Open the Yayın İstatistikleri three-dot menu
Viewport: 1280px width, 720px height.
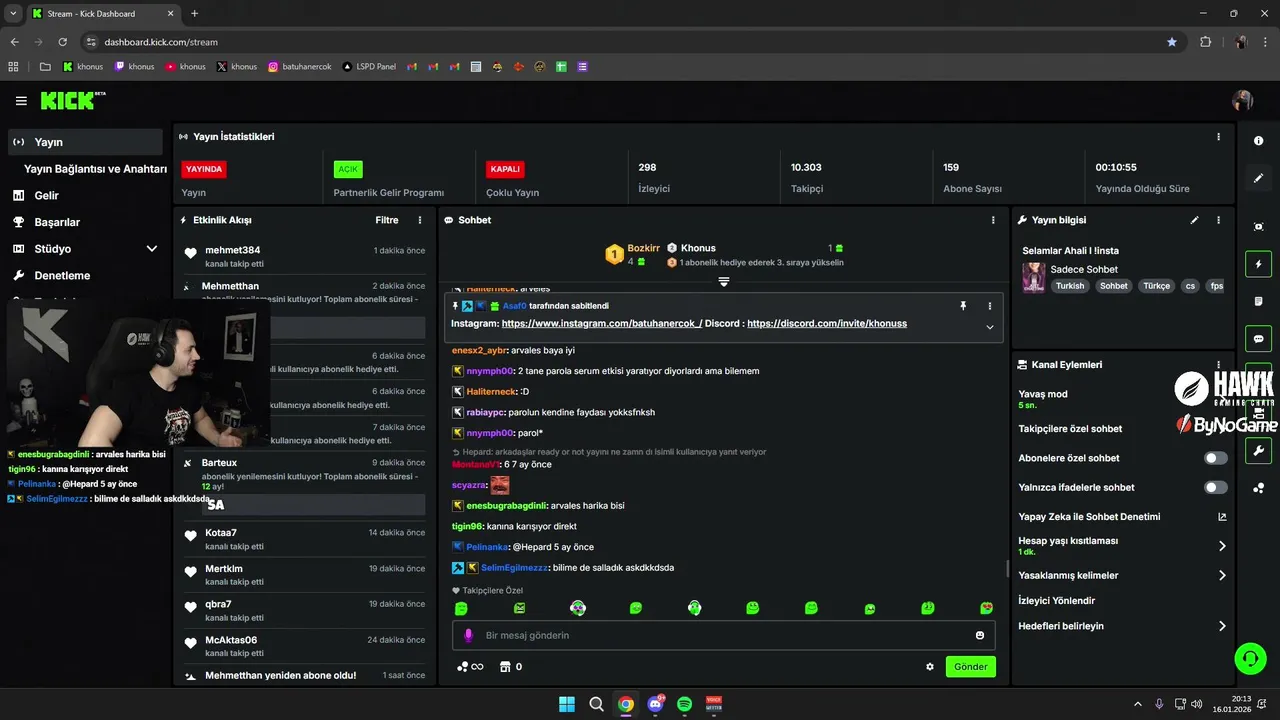click(x=1218, y=137)
